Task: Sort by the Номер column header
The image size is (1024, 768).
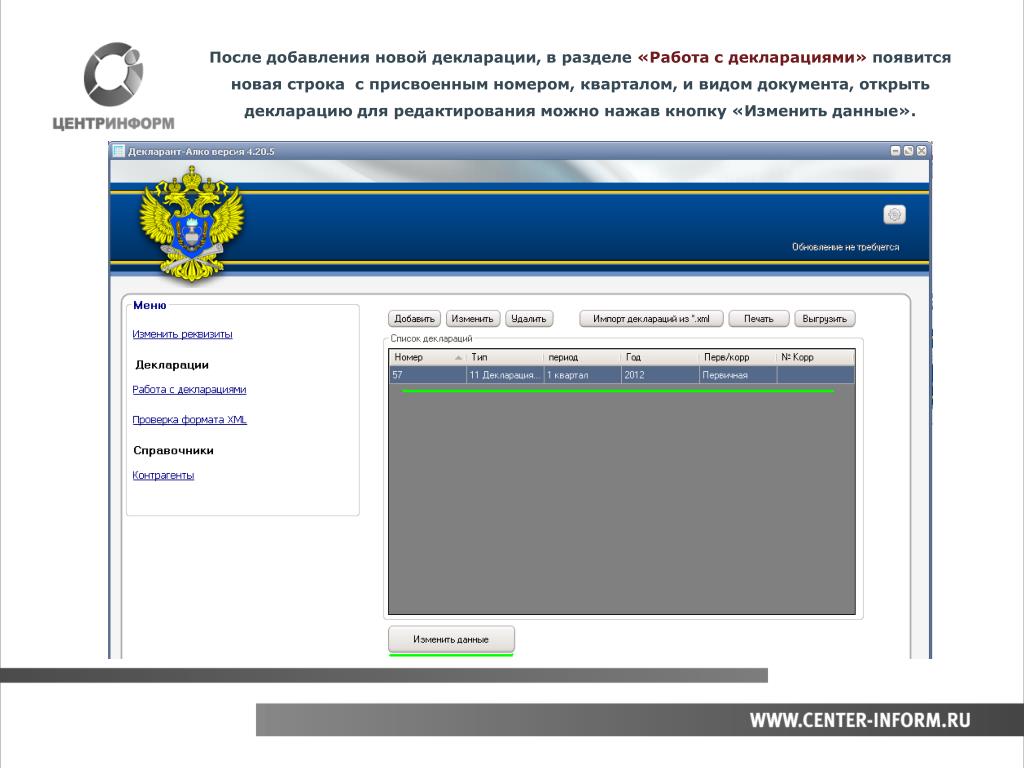Action: 428,357
